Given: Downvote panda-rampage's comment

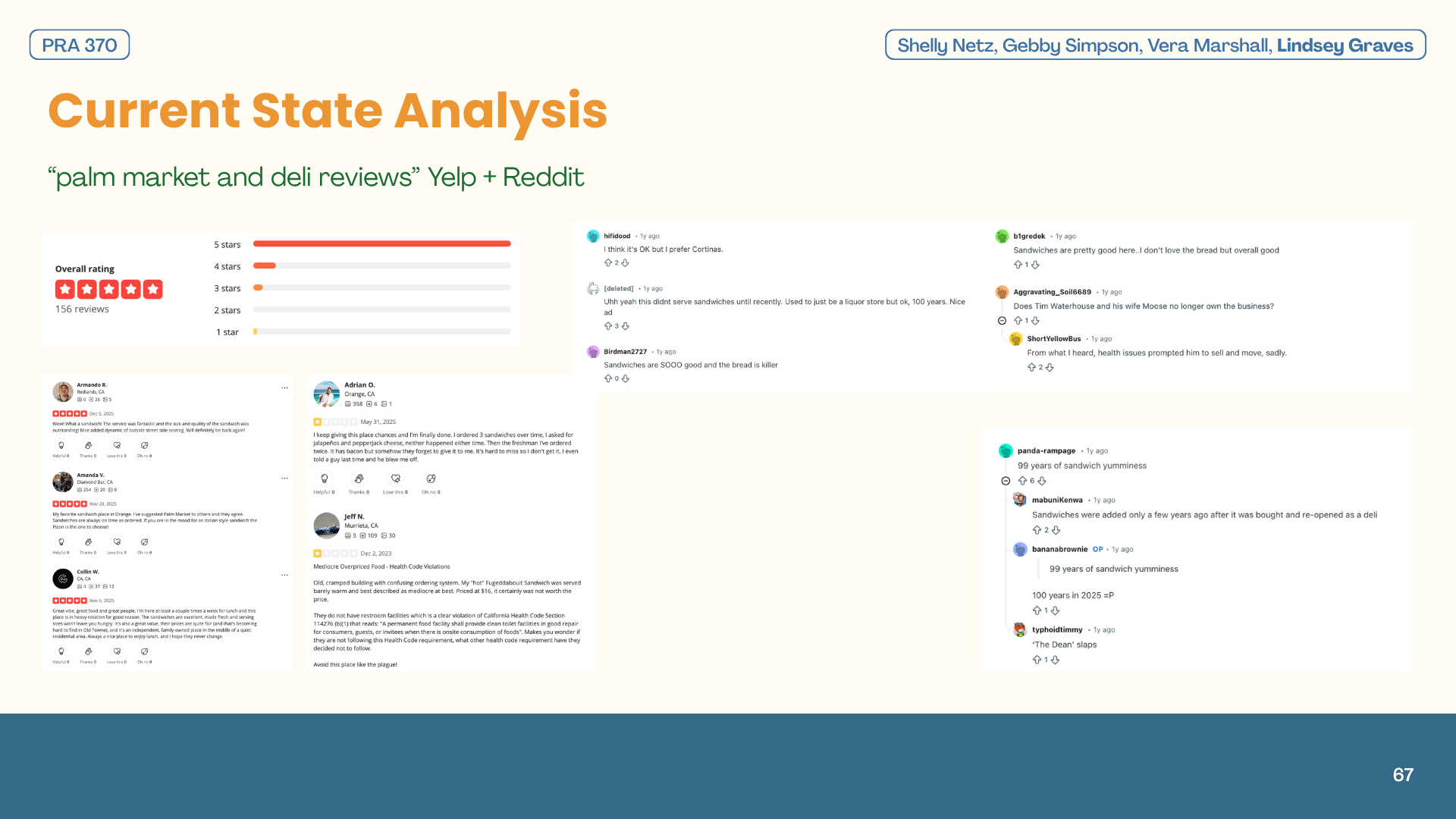Looking at the screenshot, I should coord(1042,481).
